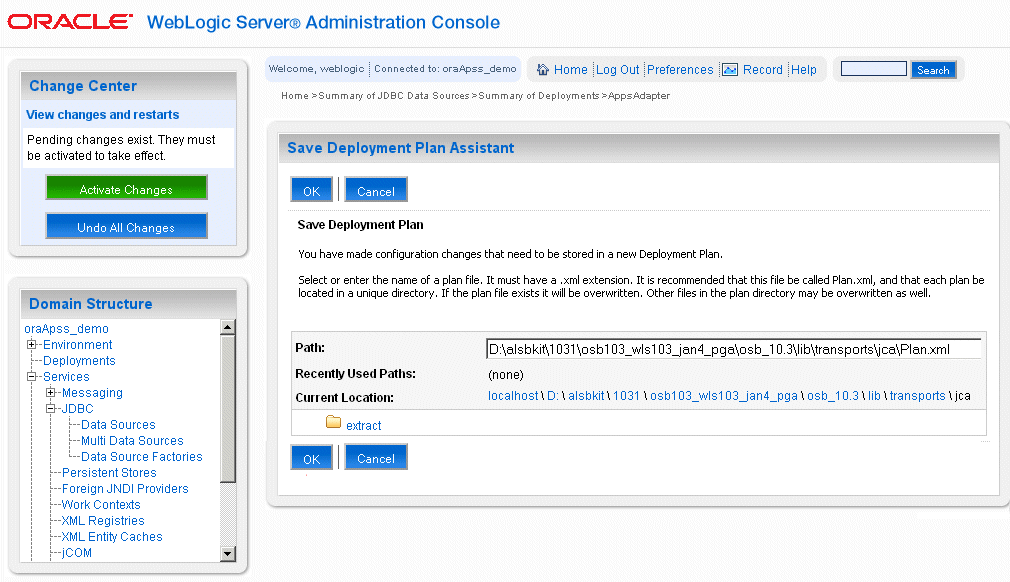Click Log Out in the toolbar
This screenshot has height=582, width=1010.
coord(617,70)
